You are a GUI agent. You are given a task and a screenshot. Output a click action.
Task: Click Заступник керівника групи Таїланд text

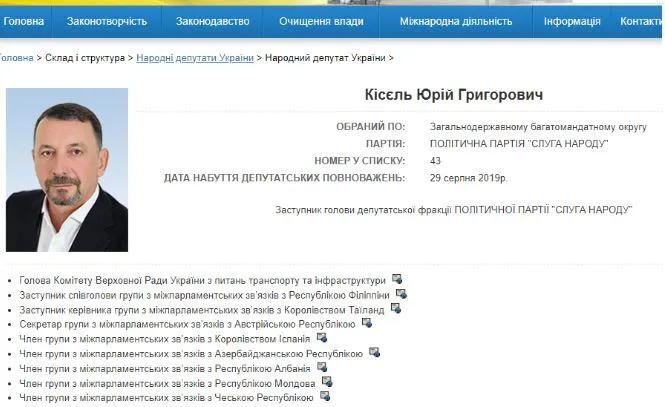(x=201, y=310)
